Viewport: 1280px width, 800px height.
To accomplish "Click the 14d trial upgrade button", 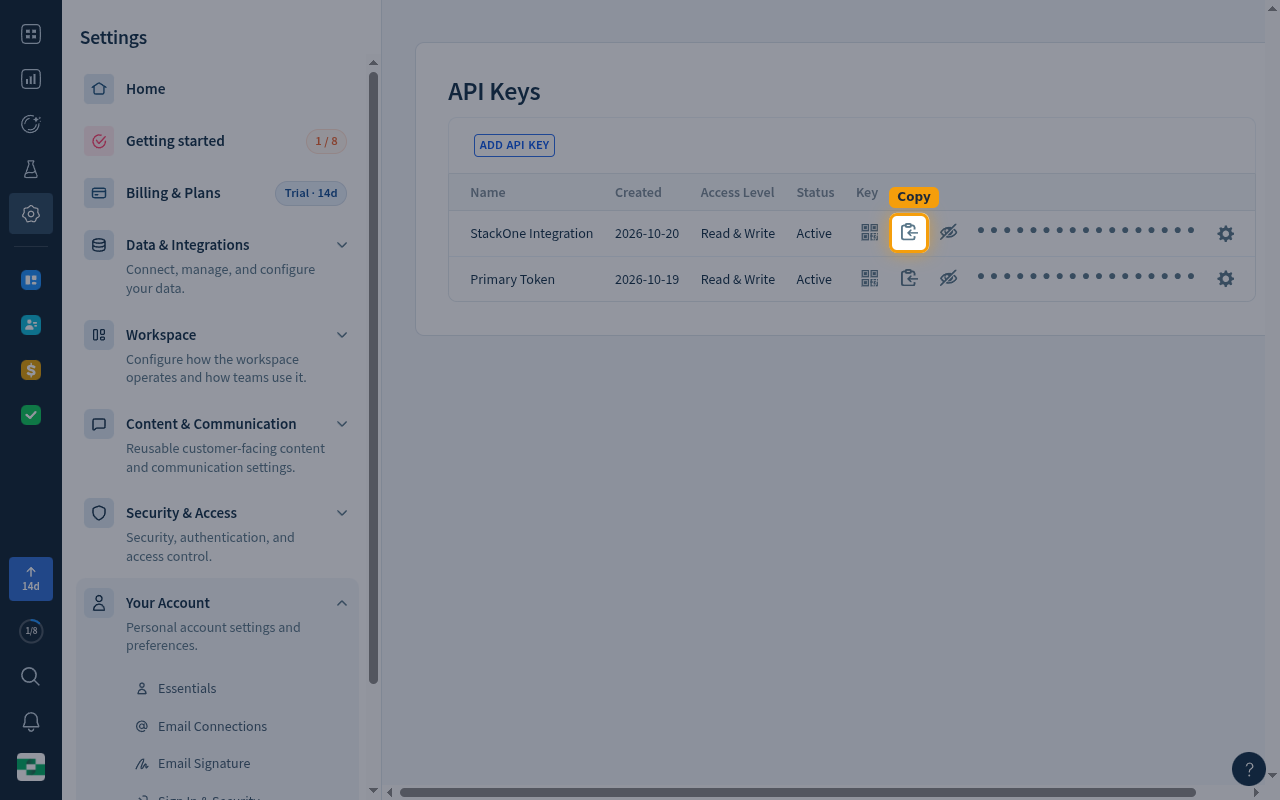I will tap(31, 579).
